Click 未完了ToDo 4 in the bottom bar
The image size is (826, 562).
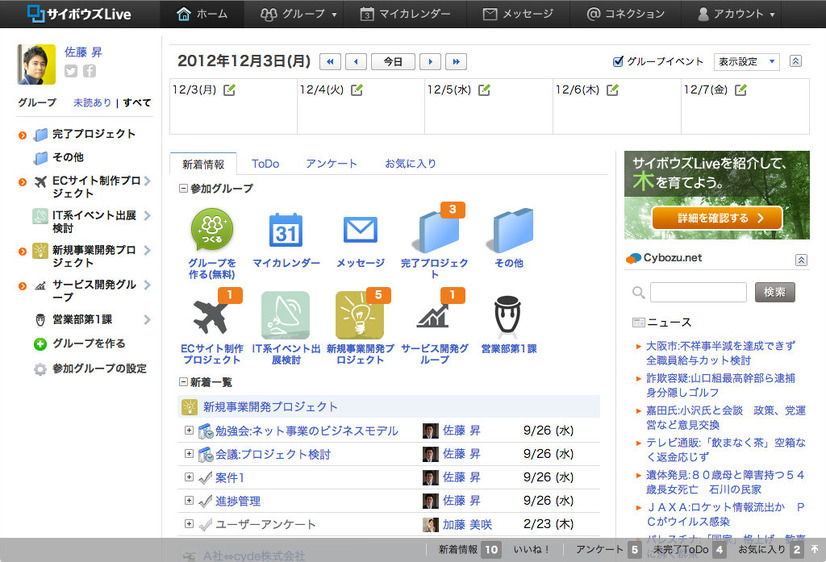pyautogui.click(x=690, y=549)
